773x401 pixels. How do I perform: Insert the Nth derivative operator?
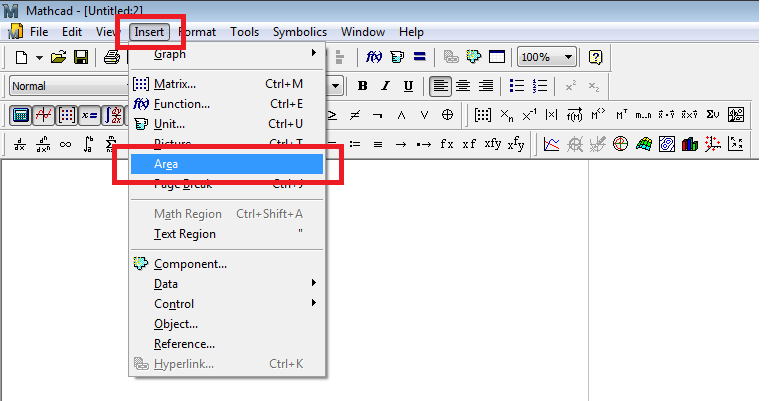pyautogui.click(x=43, y=145)
